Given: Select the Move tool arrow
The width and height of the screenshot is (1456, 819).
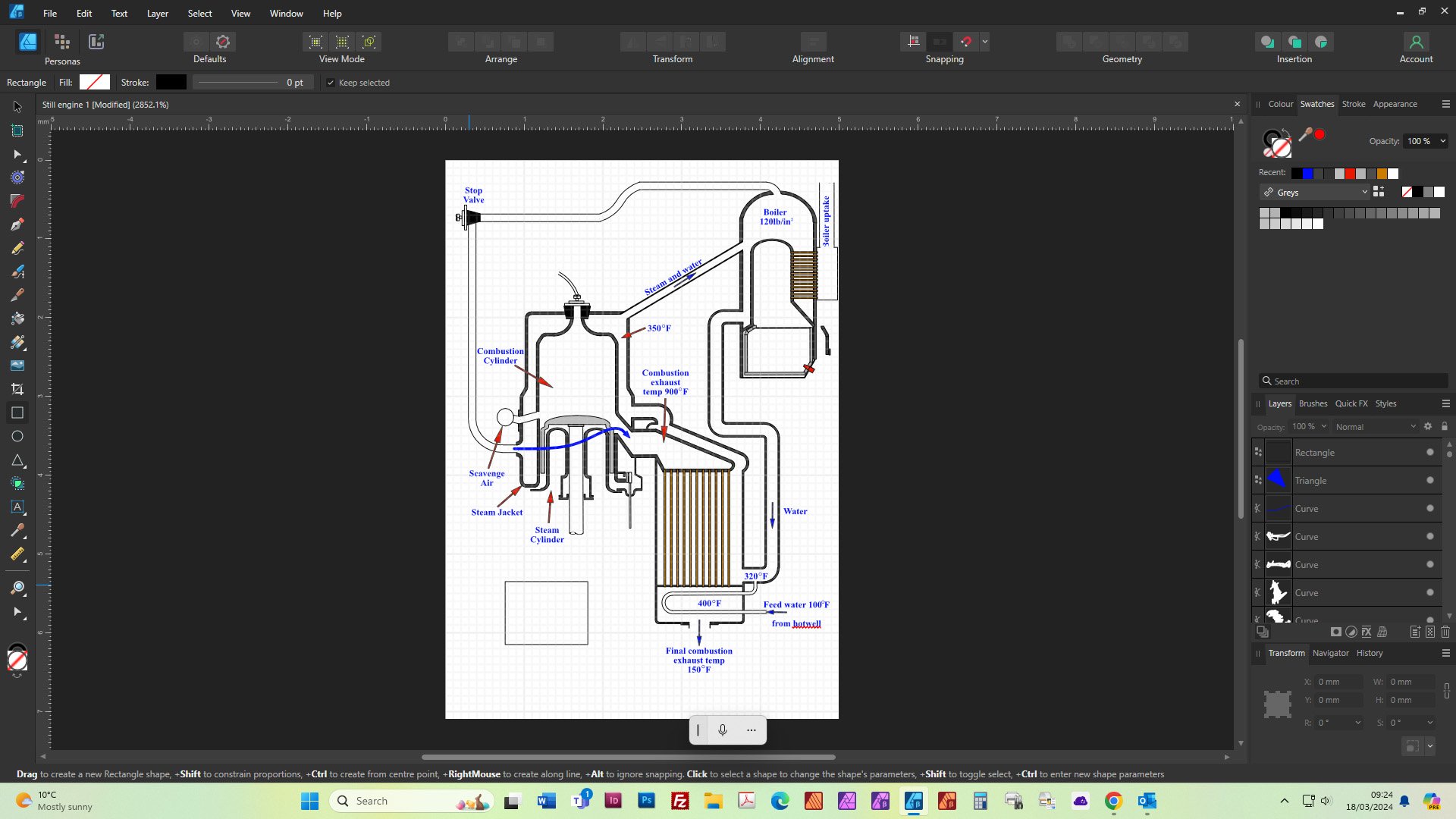Looking at the screenshot, I should click(17, 107).
